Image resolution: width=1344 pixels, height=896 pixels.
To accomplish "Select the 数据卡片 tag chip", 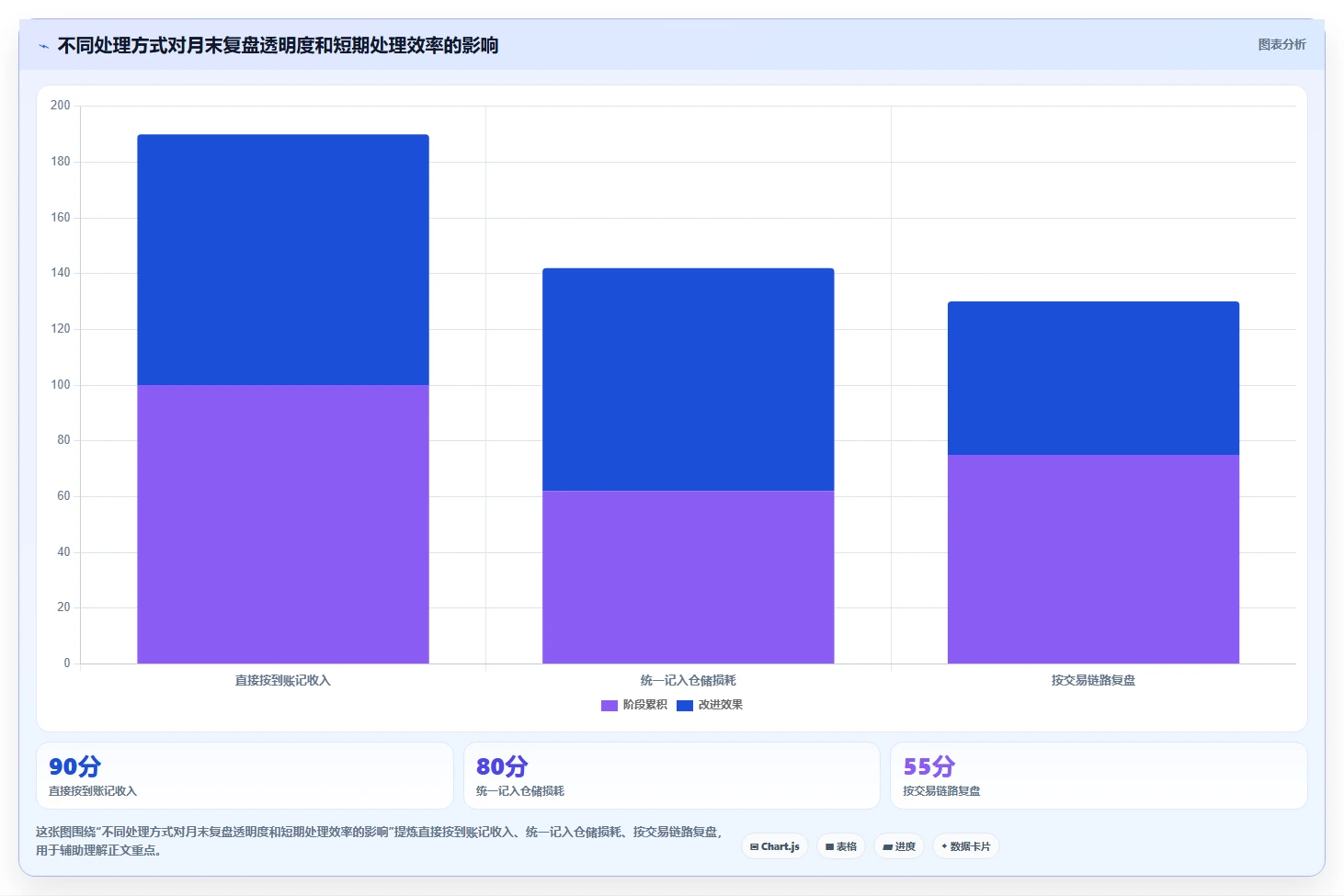I will click(966, 846).
